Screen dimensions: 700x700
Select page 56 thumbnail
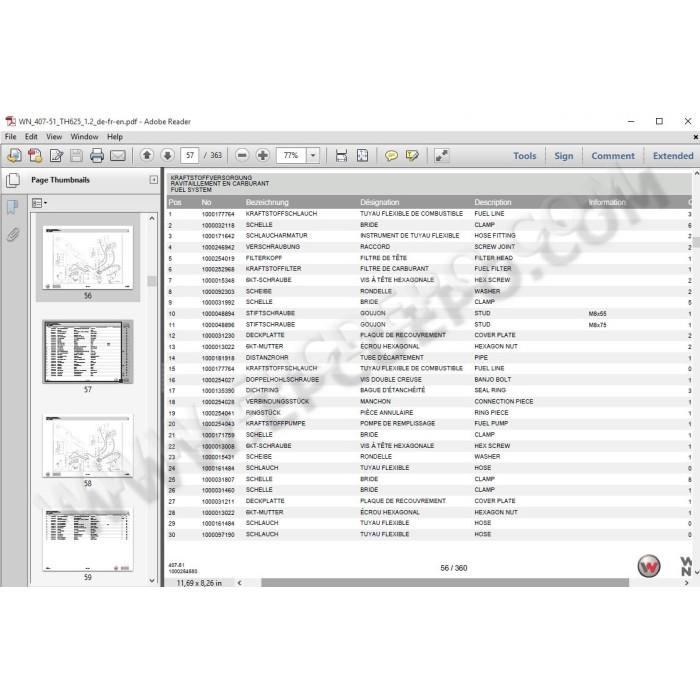coord(88,258)
